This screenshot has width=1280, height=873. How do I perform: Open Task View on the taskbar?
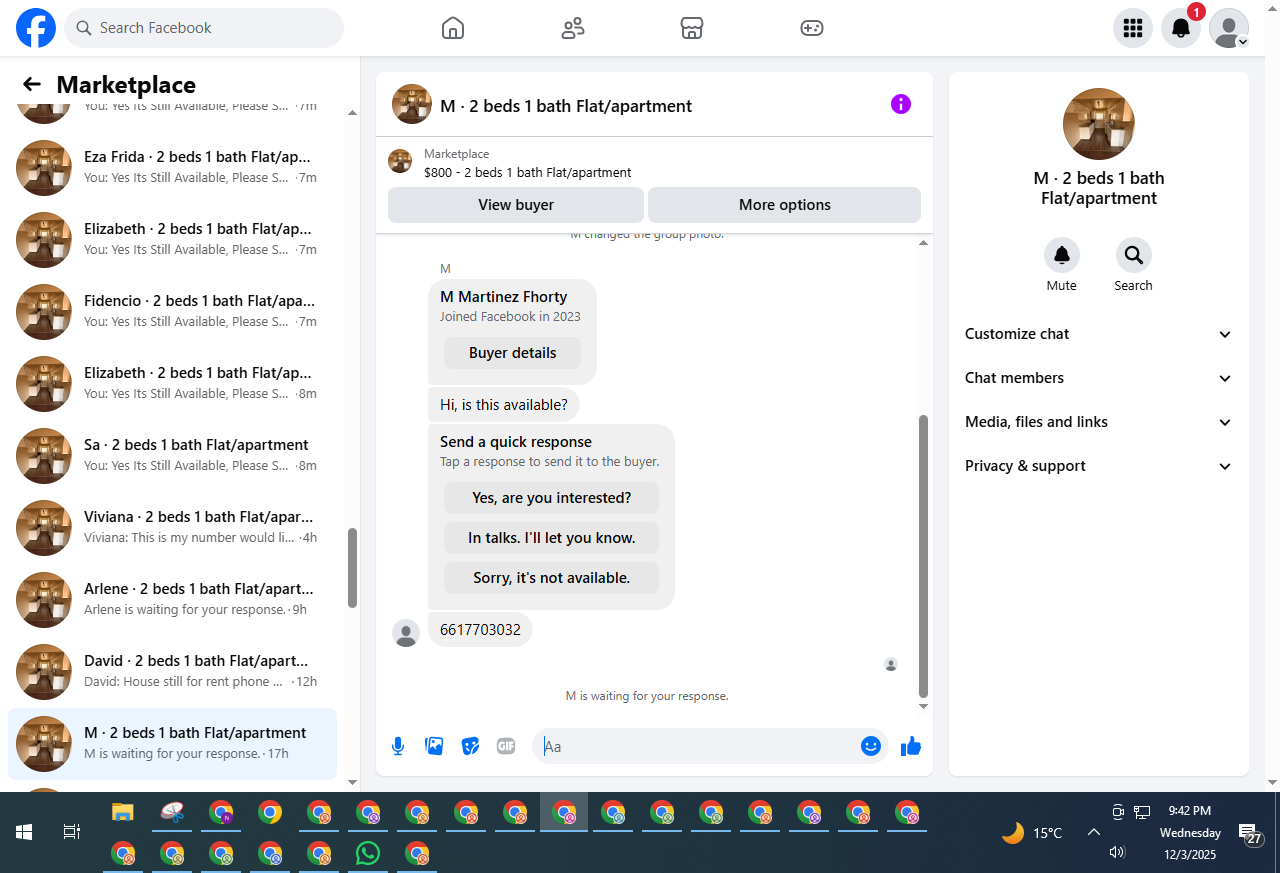pos(71,832)
